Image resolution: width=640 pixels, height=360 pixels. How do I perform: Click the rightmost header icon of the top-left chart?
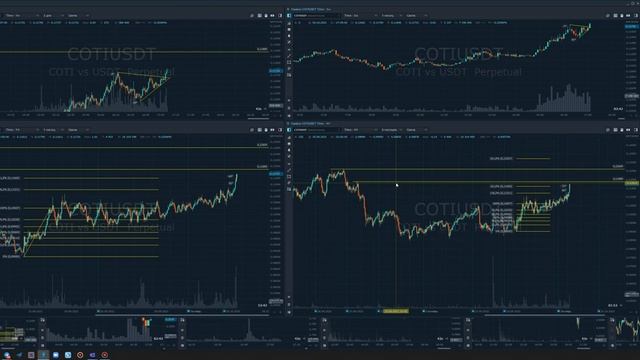tap(280, 16)
